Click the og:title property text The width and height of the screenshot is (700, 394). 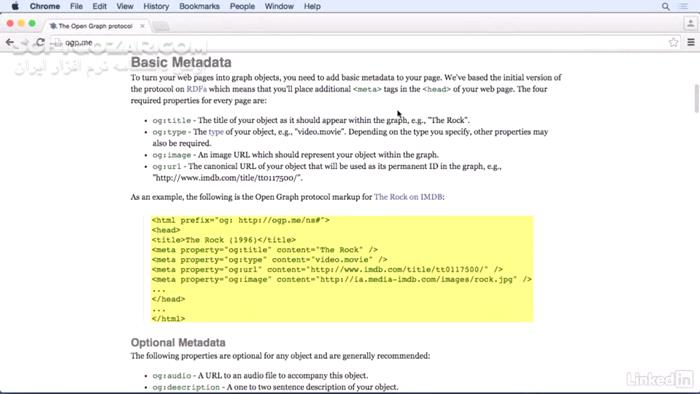(x=172, y=120)
